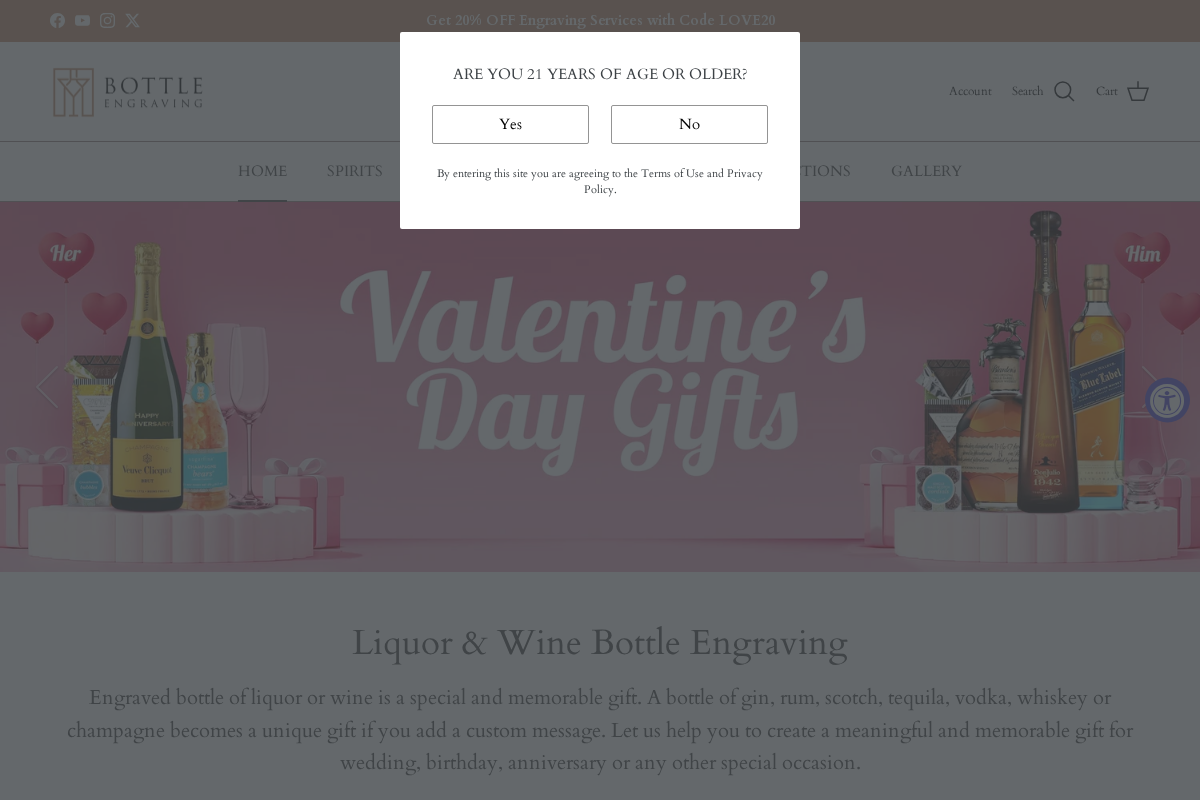
Task: Advance to next carousel slide
Action: (x=1150, y=386)
